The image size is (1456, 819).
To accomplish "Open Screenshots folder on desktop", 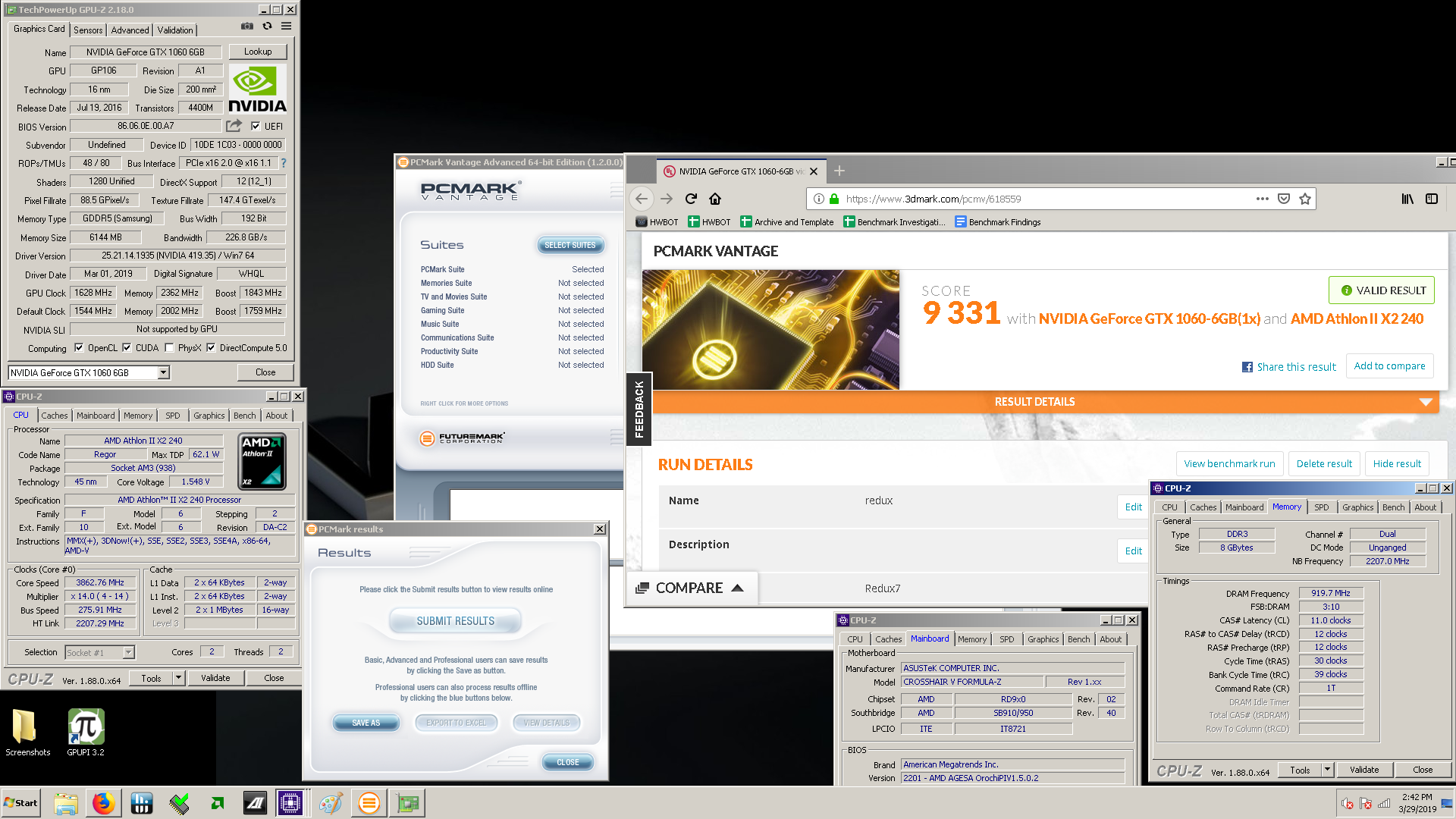I will coord(27,733).
